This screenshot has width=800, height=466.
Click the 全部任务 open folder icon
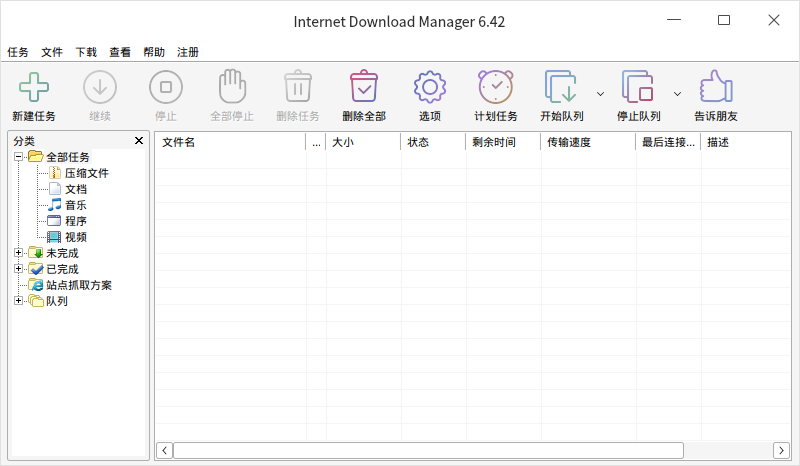(36, 156)
